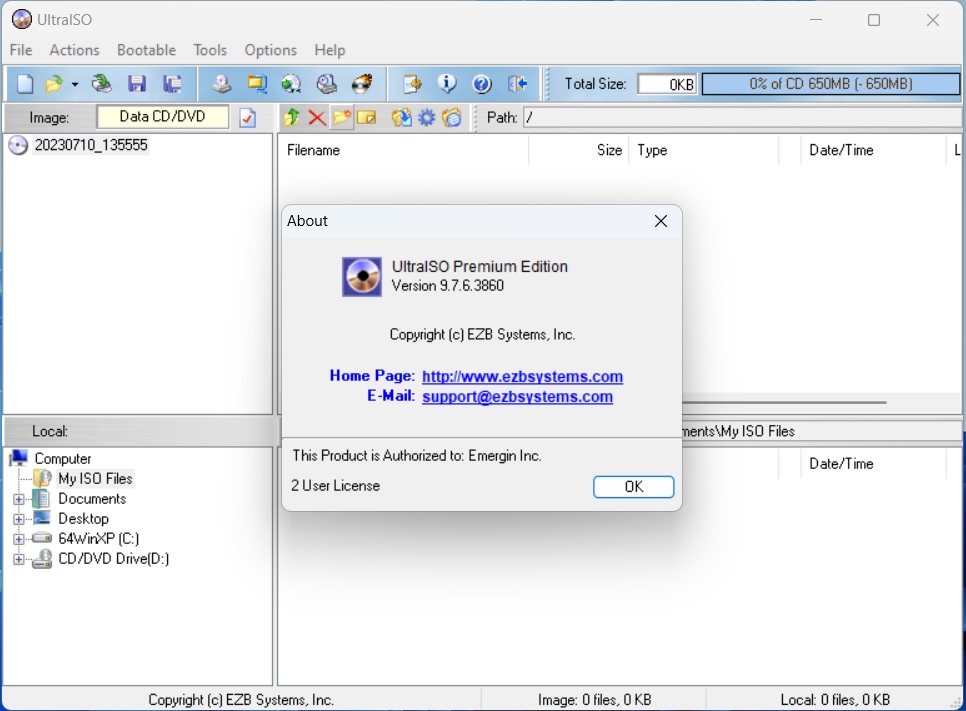Click the New Folder toolbar icon
This screenshot has height=711, width=966.
341,117
